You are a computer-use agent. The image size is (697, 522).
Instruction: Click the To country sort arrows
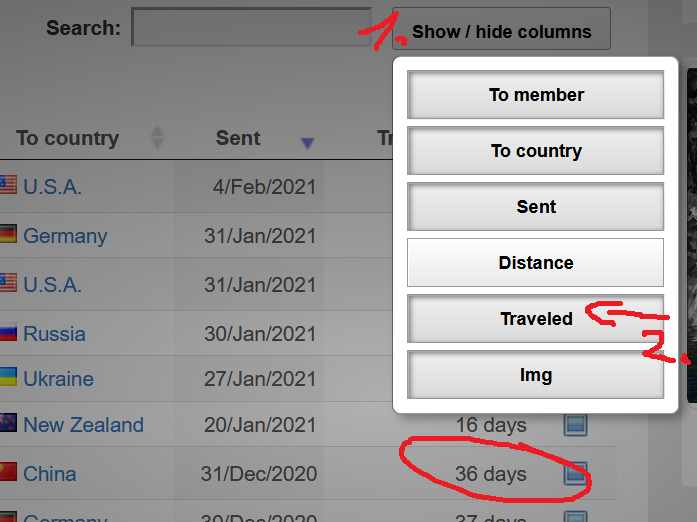[x=157, y=138]
